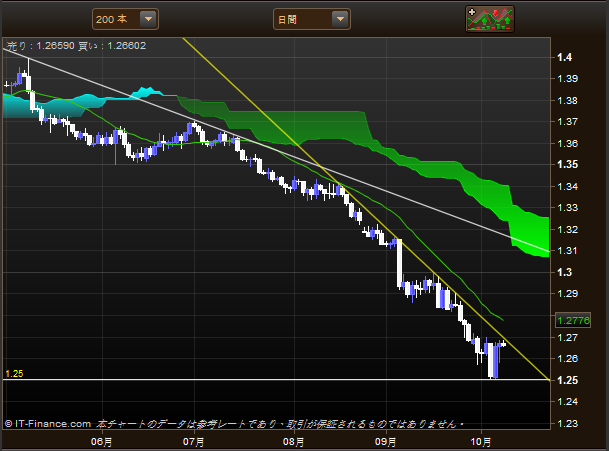Open the chart indicator settings icon
609x451 pixels.
490,19
